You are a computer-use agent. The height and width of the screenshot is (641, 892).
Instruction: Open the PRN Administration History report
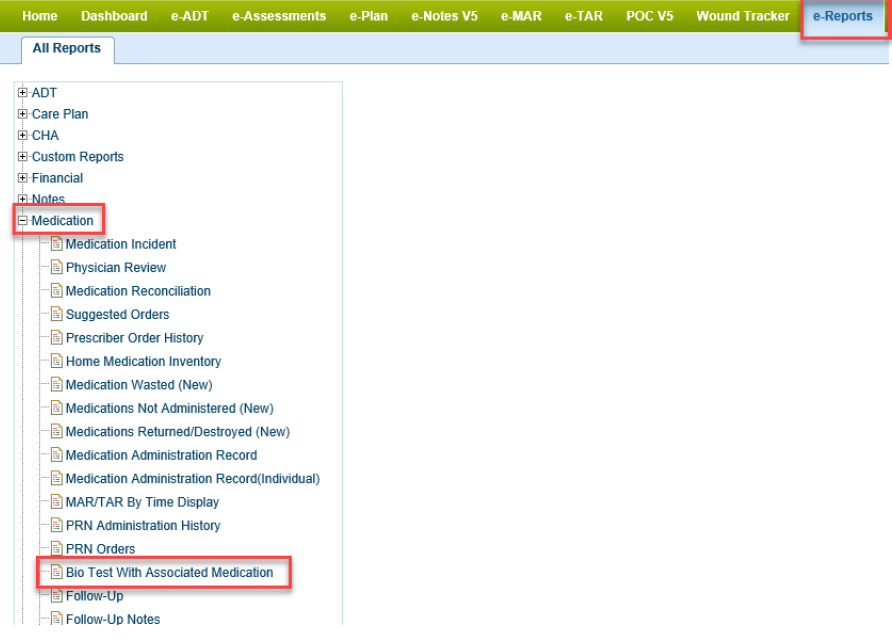[143, 525]
